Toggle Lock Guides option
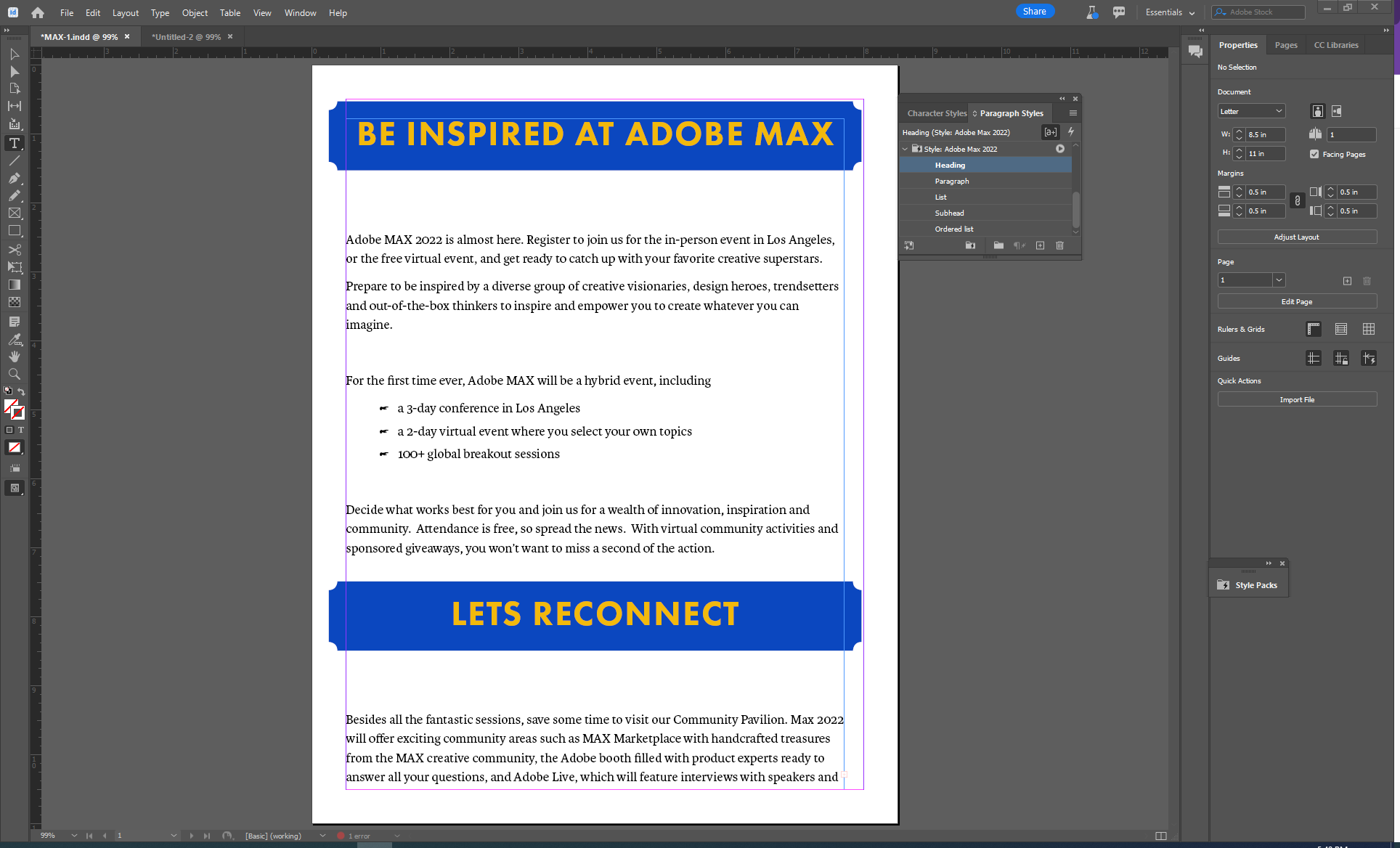 point(1341,358)
